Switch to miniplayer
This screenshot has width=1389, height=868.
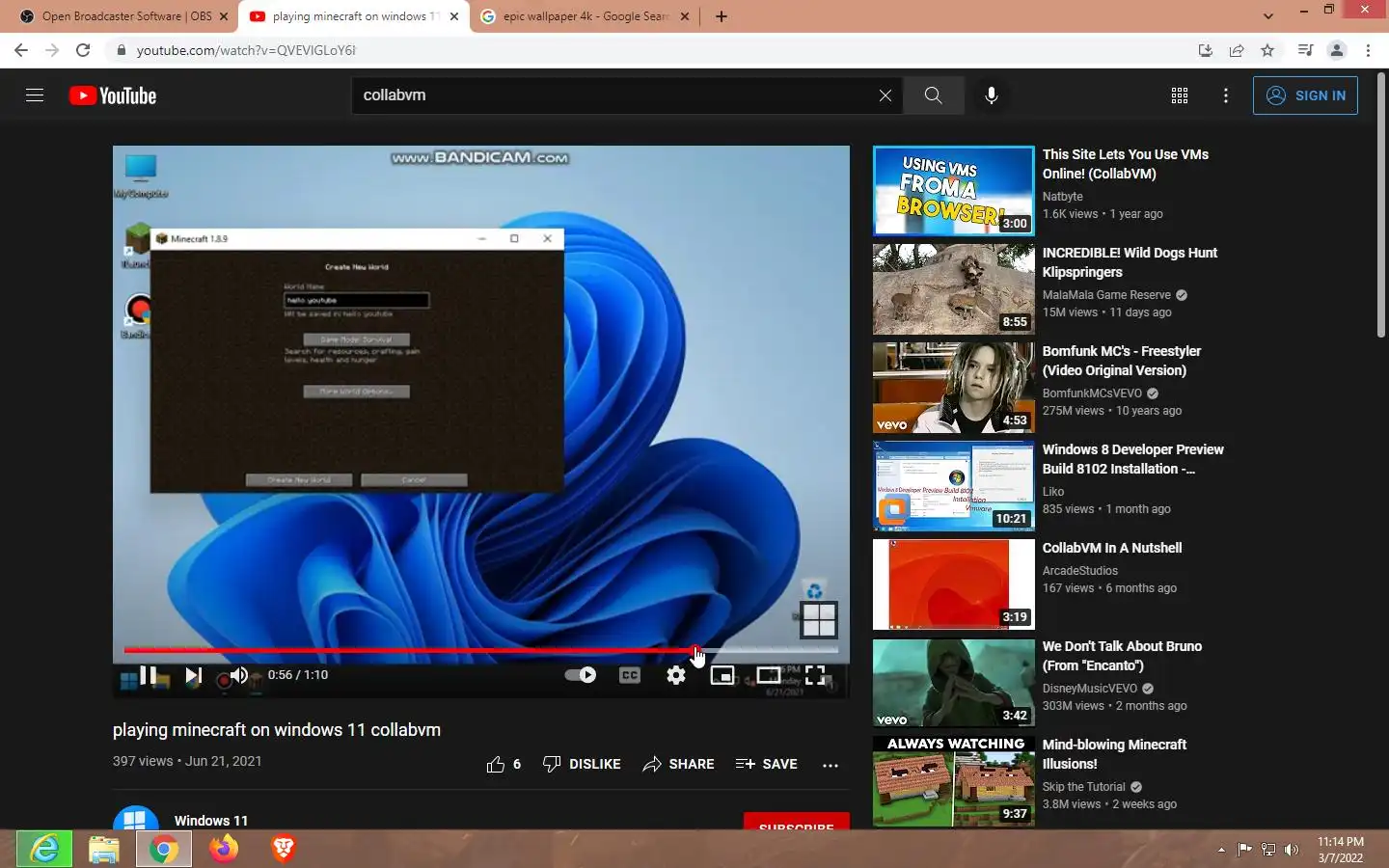pyautogui.click(x=722, y=675)
